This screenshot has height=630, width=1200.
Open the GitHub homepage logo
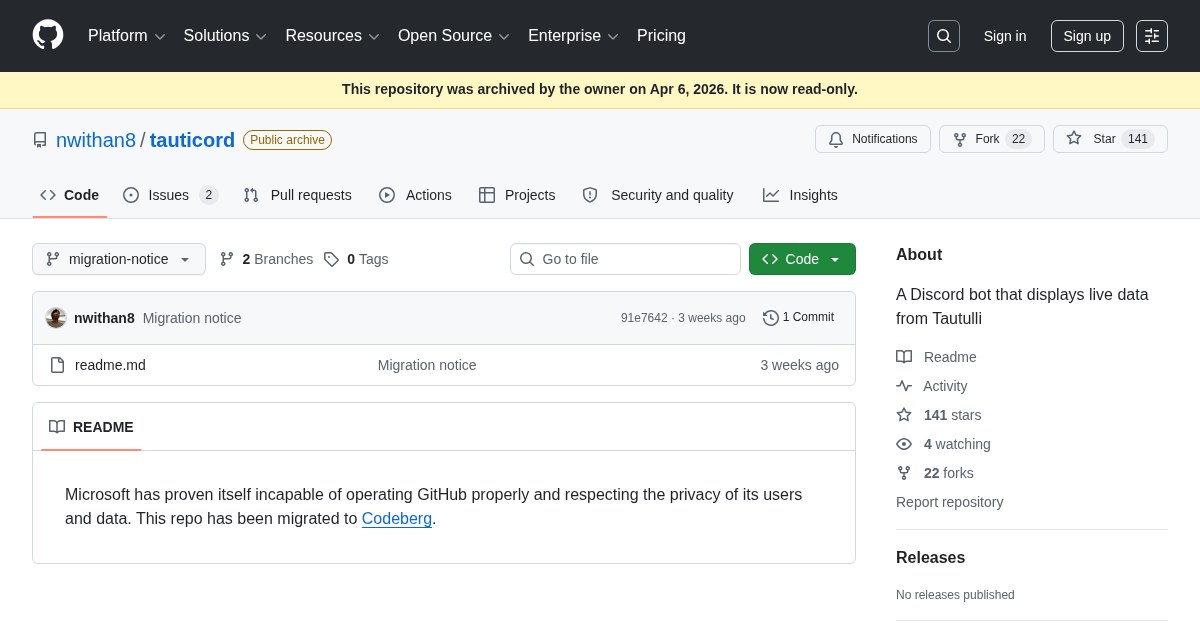[x=48, y=35]
